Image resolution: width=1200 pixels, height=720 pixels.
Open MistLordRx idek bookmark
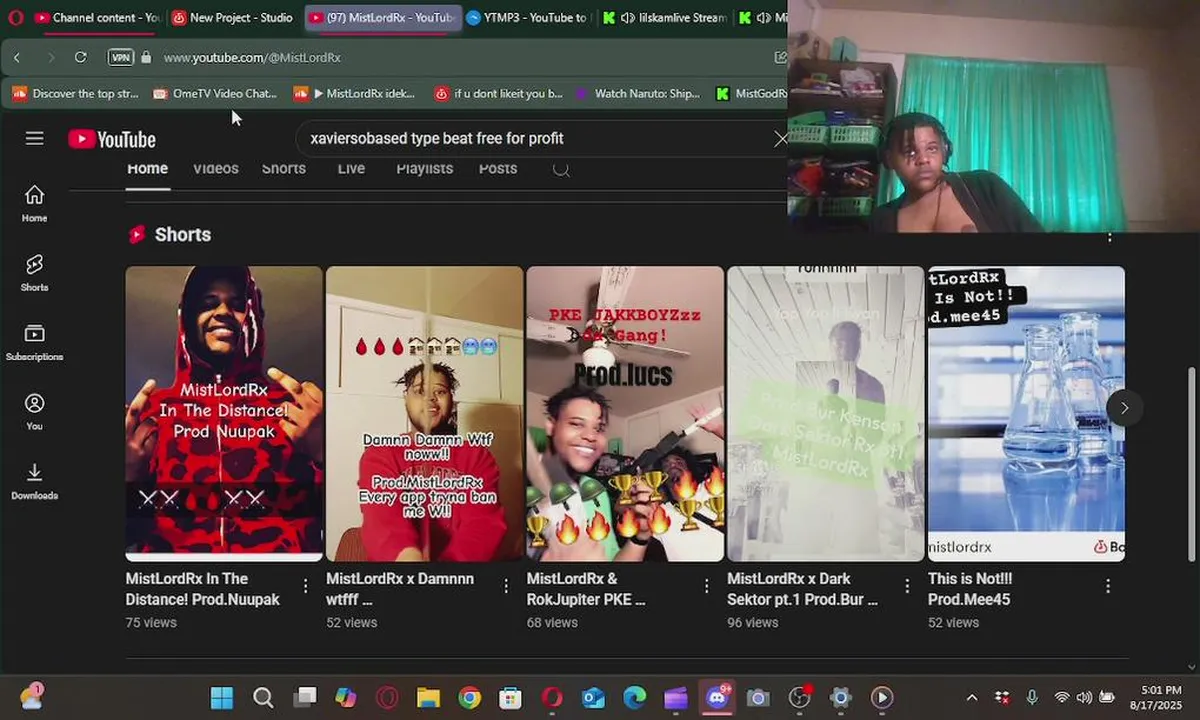355,93
